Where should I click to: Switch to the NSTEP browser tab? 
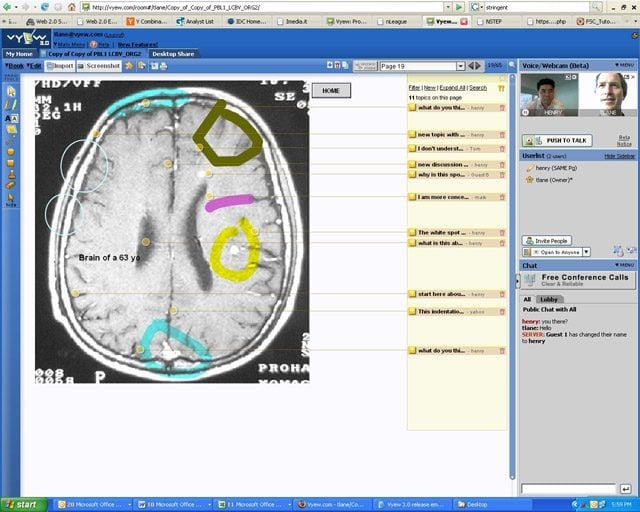pos(493,21)
